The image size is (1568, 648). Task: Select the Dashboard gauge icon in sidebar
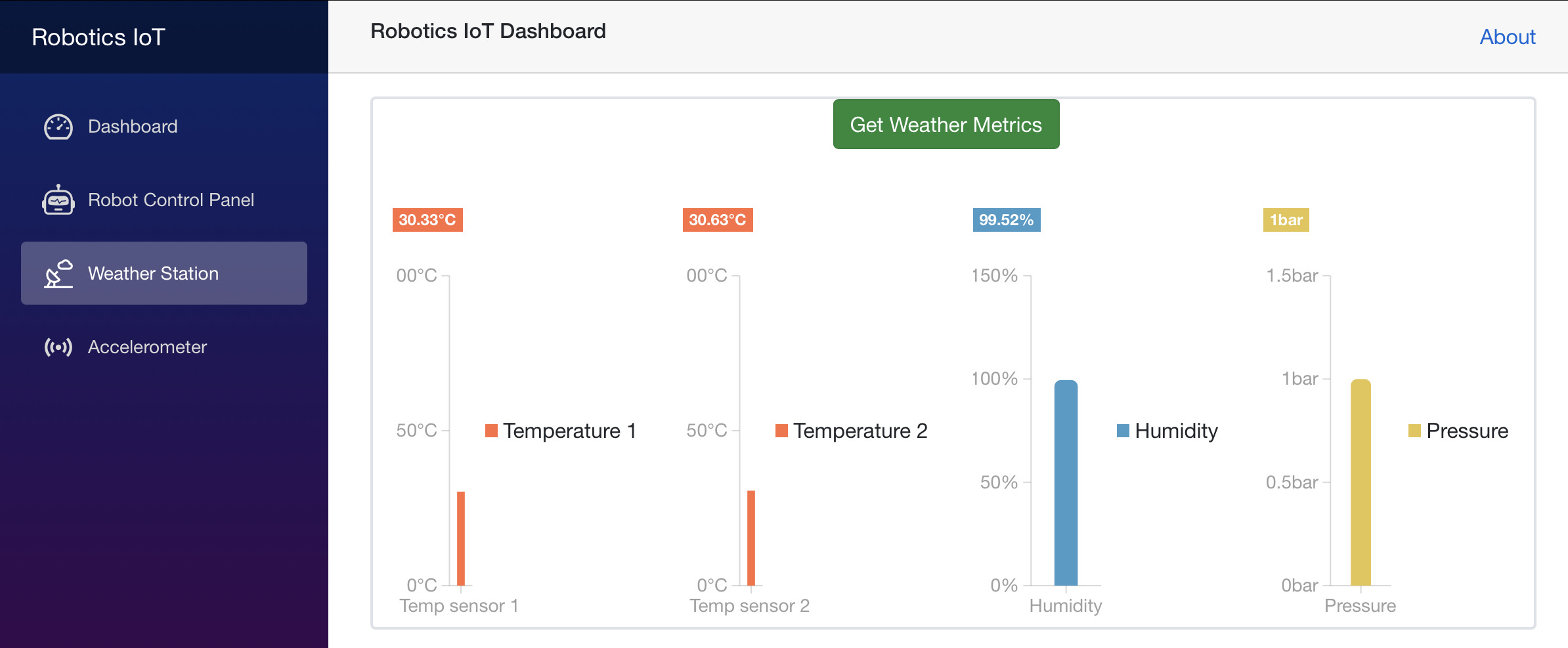(58, 126)
